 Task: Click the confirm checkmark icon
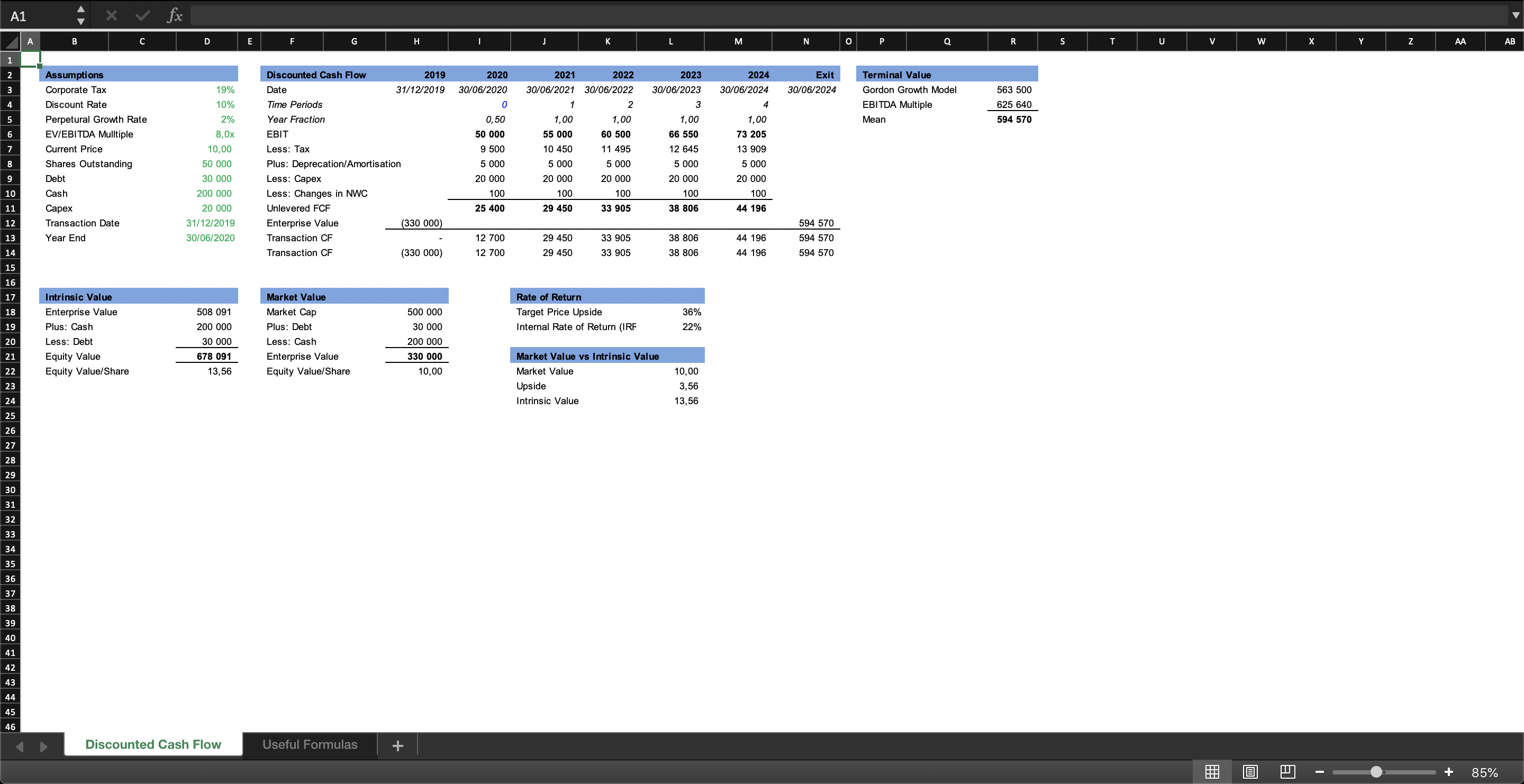(x=142, y=15)
